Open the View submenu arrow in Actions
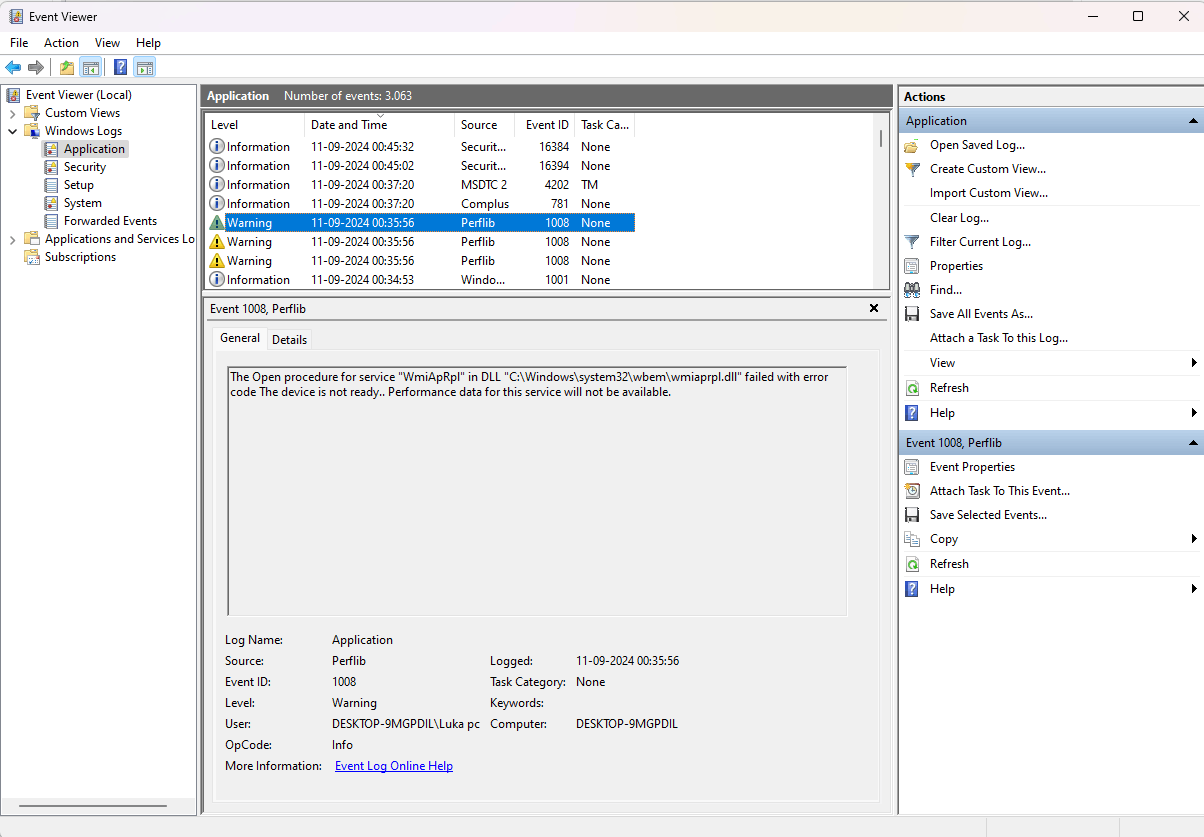This screenshot has height=837, width=1204. 1194,363
